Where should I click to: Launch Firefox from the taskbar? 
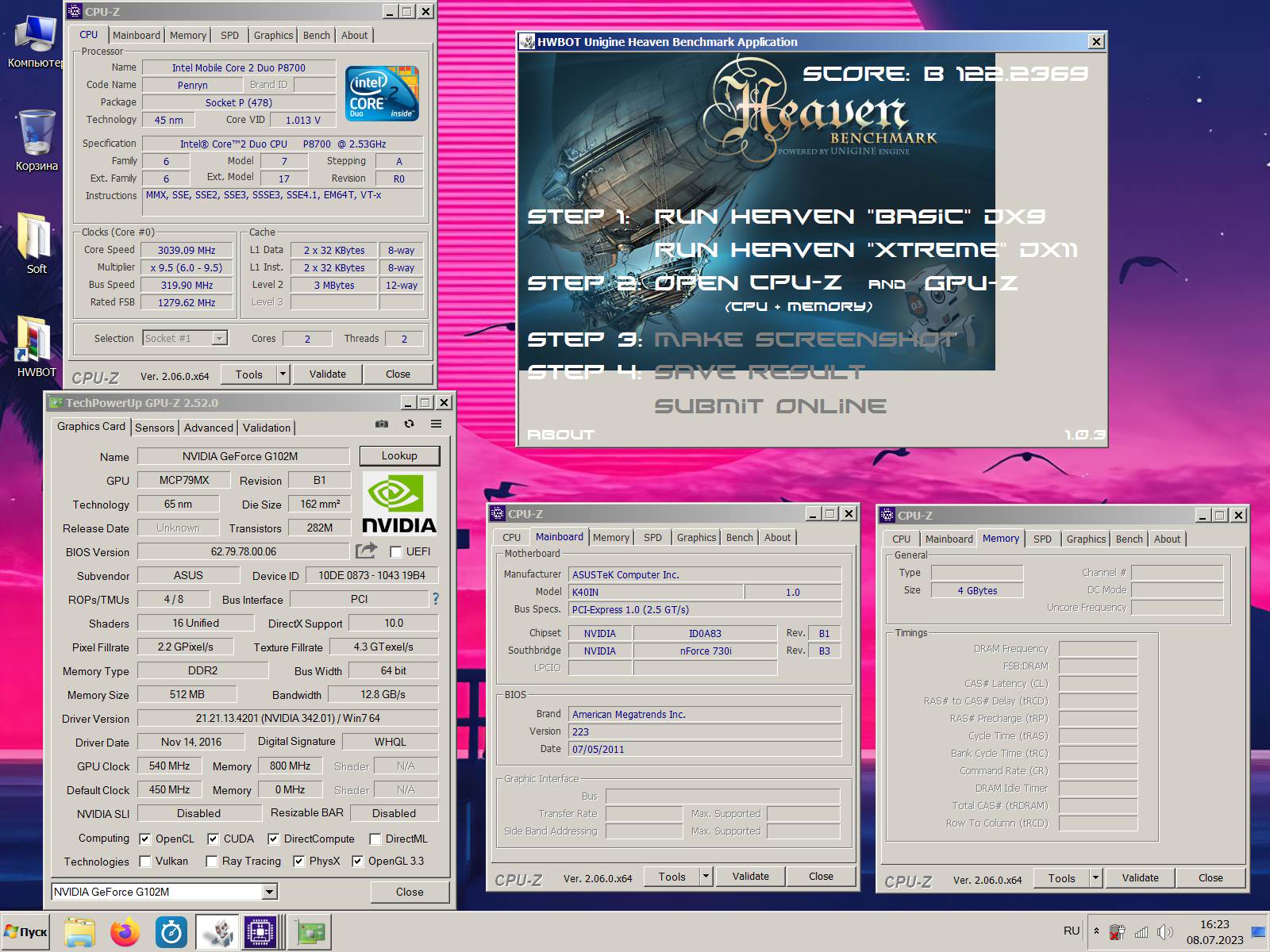click(x=125, y=932)
